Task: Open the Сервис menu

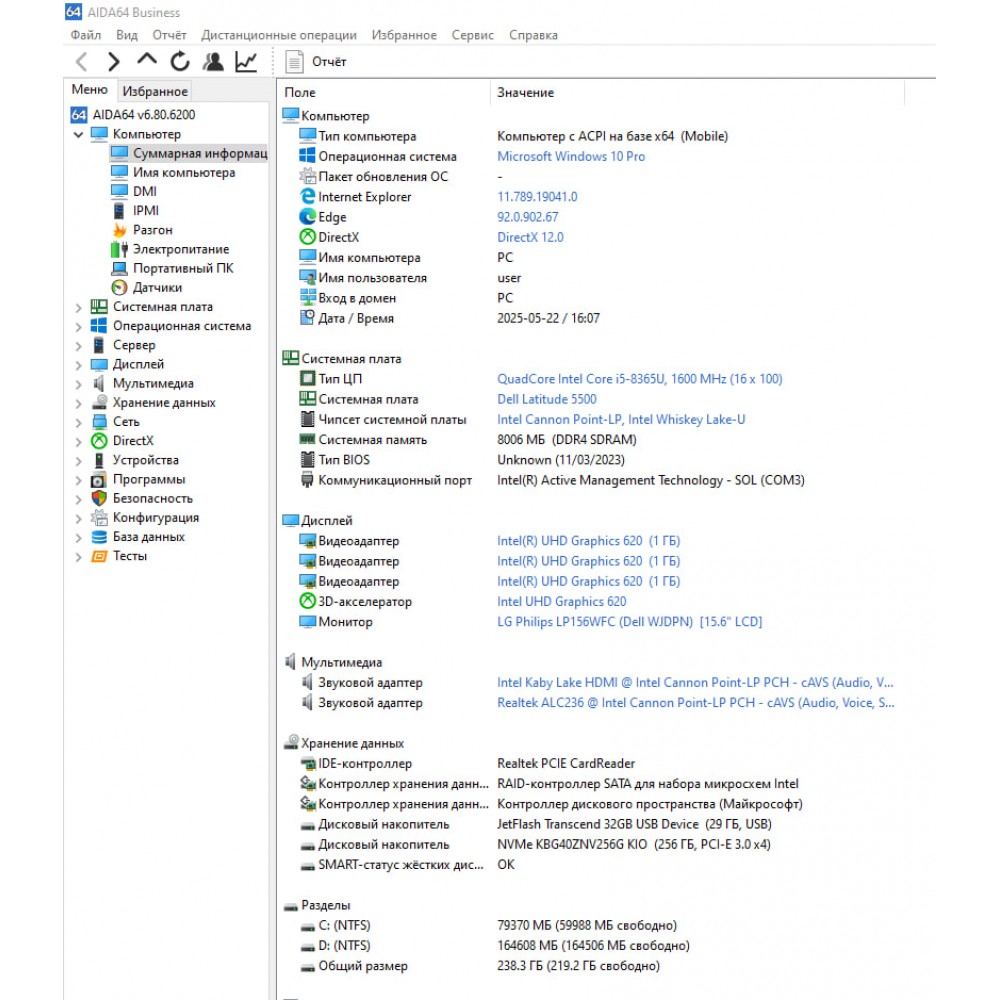Action: coord(473,35)
